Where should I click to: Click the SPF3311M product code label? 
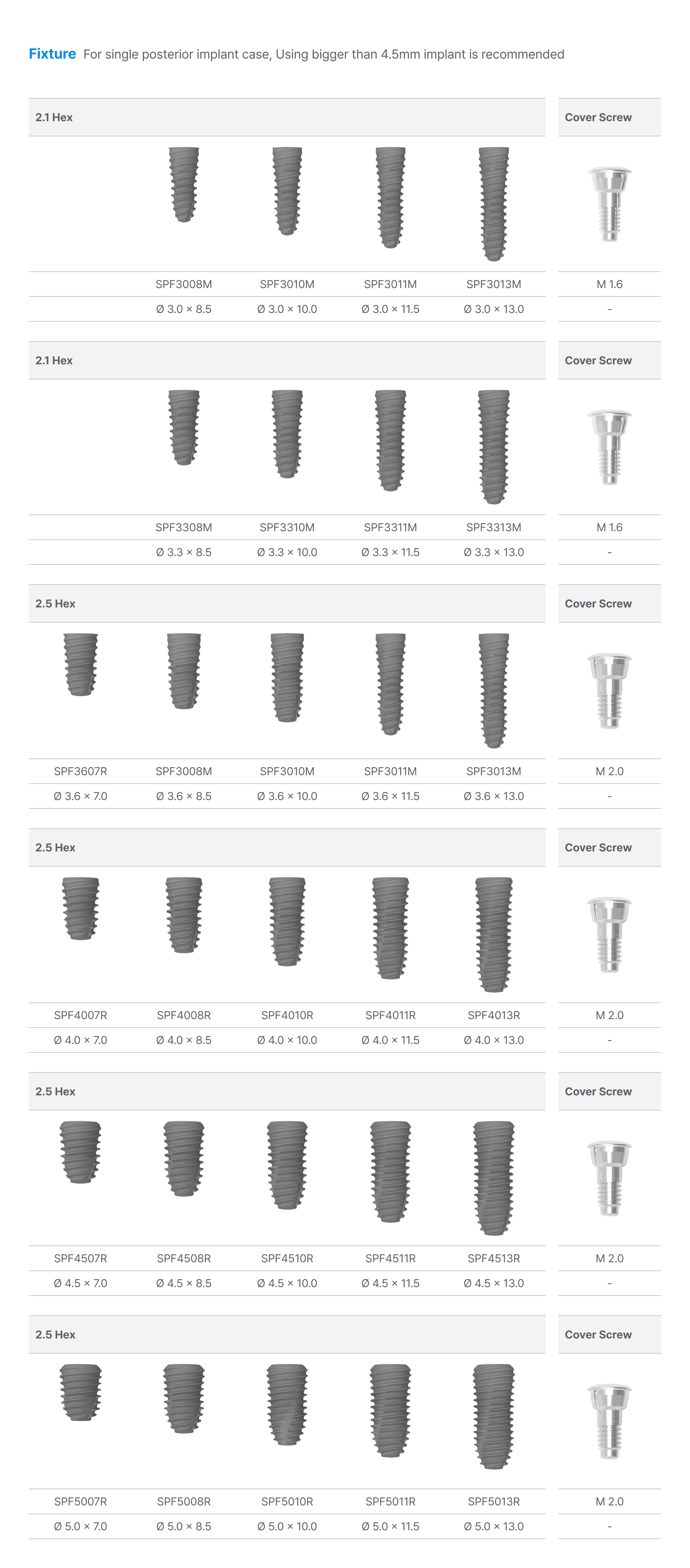390,527
